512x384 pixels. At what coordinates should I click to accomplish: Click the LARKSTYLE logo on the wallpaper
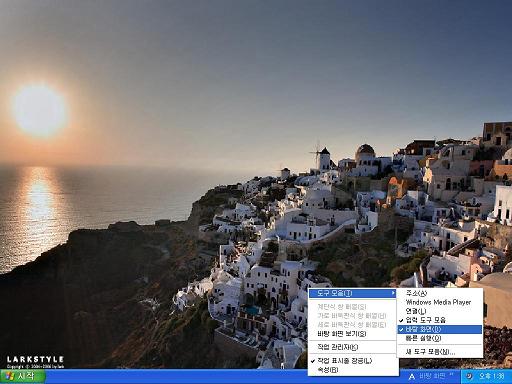pos(35,360)
